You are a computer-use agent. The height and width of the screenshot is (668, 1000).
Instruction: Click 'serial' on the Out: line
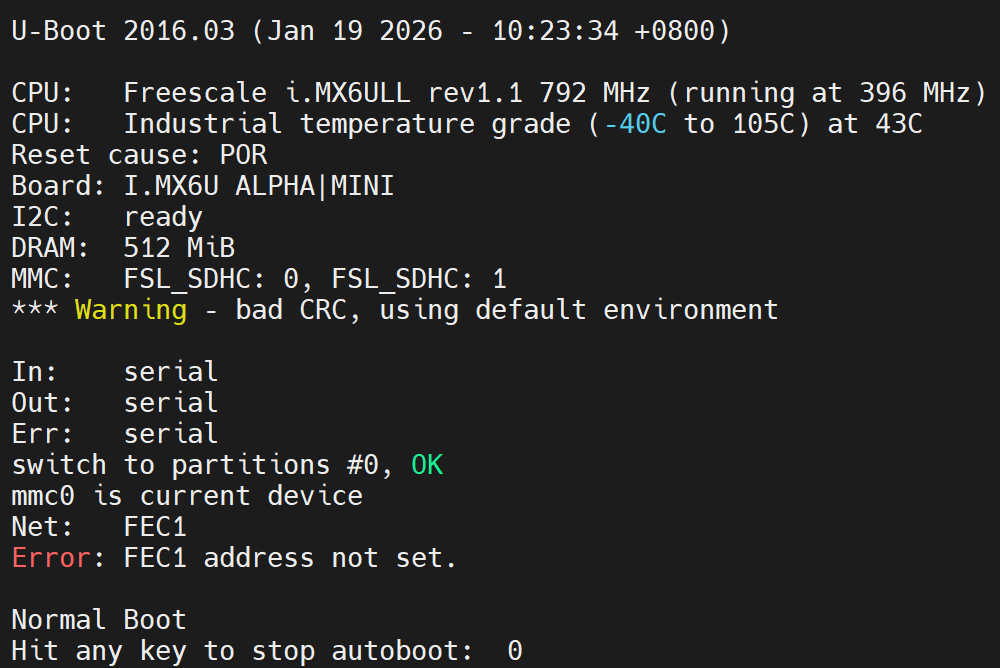coord(171,403)
